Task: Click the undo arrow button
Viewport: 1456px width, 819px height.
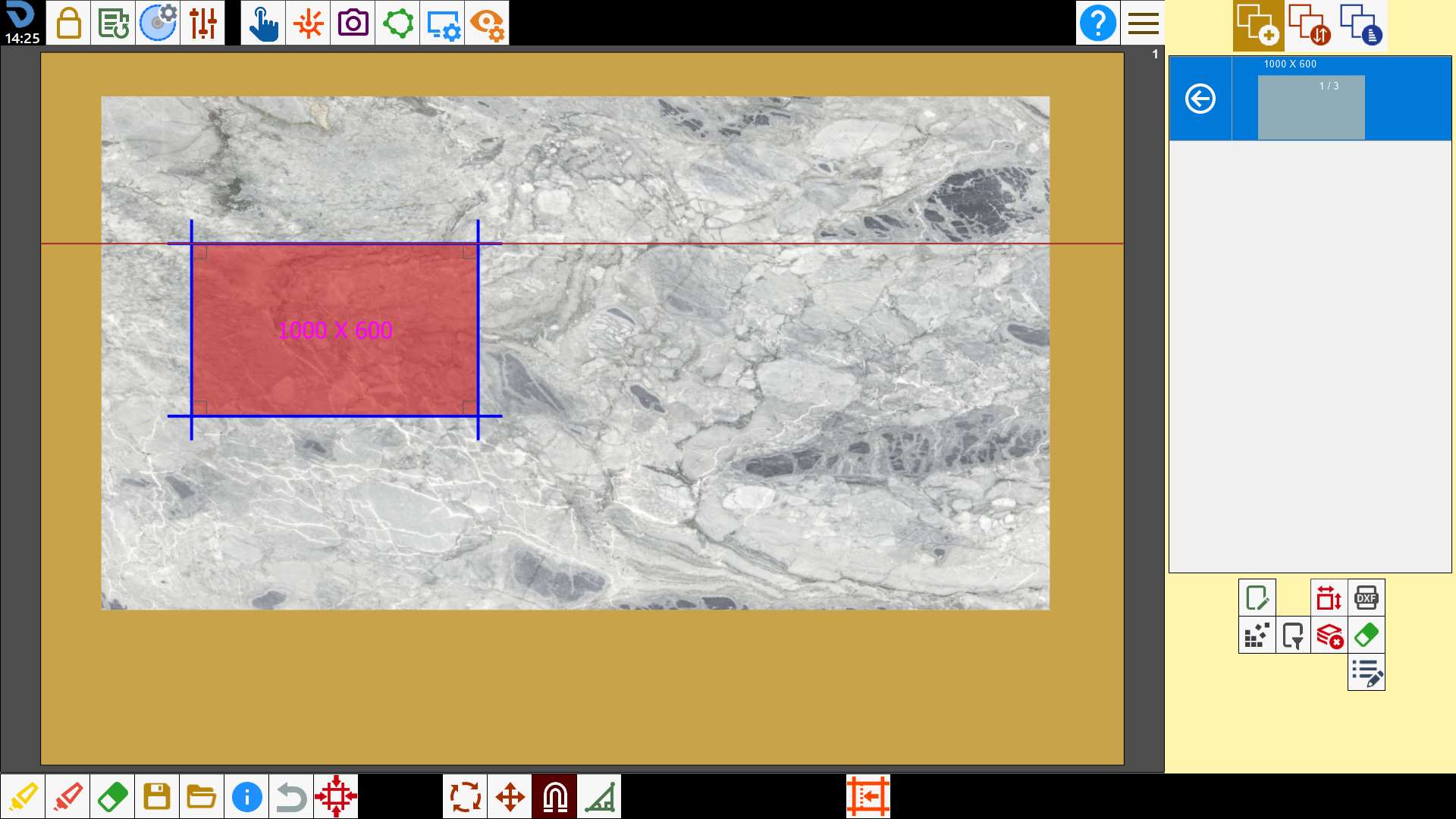Action: tap(291, 796)
